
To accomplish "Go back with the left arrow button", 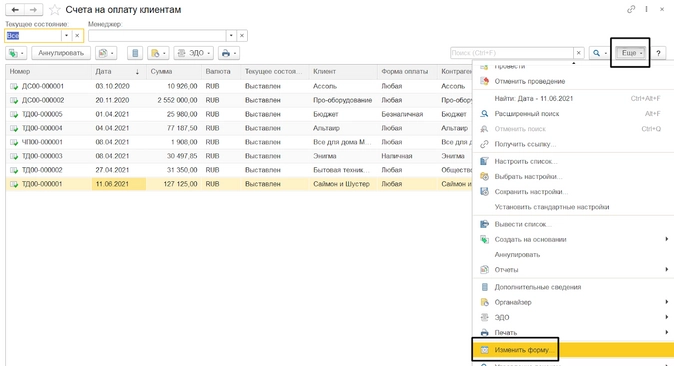I will click(15, 9).
